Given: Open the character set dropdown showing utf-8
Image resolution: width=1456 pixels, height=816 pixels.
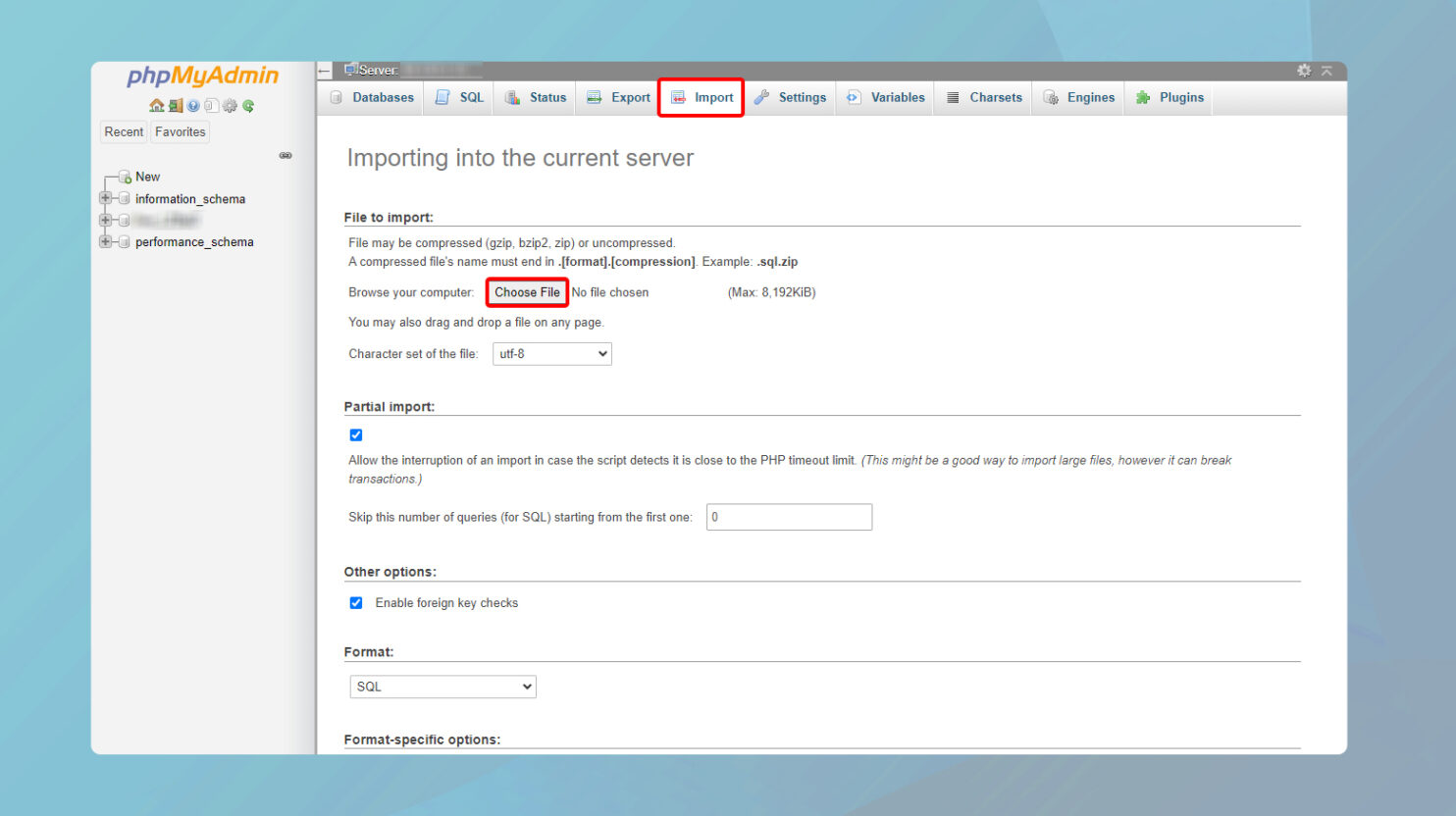Looking at the screenshot, I should [551, 353].
